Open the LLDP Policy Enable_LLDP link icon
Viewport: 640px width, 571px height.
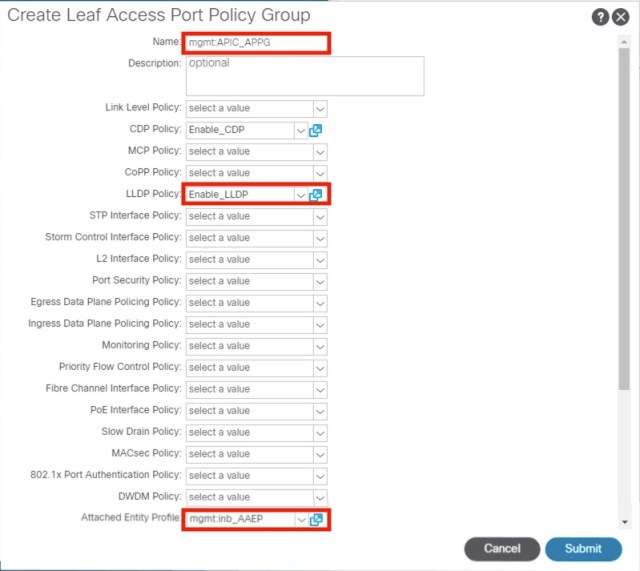pos(317,195)
